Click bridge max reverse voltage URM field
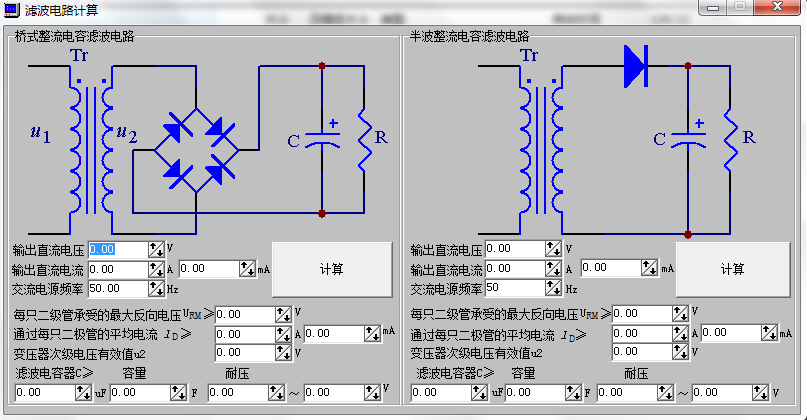Image resolution: width=807 pixels, height=420 pixels. pos(245,314)
